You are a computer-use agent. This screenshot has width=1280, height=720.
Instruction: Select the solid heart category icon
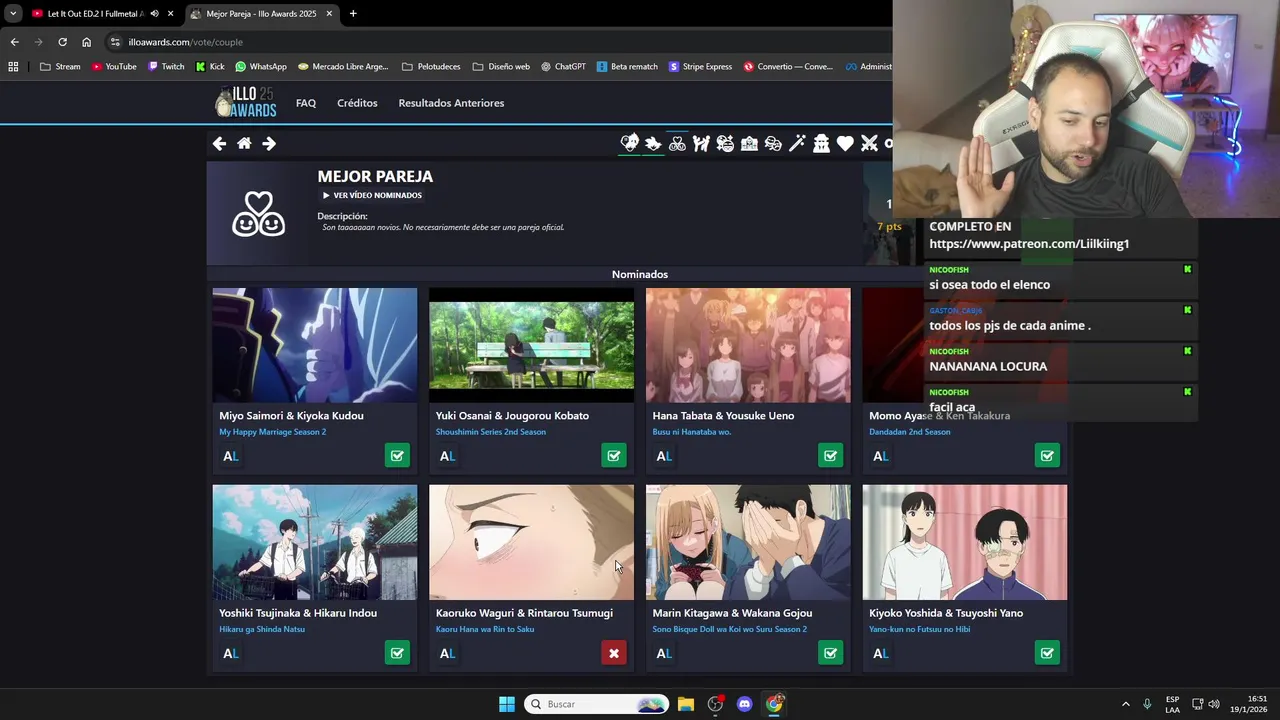point(845,144)
